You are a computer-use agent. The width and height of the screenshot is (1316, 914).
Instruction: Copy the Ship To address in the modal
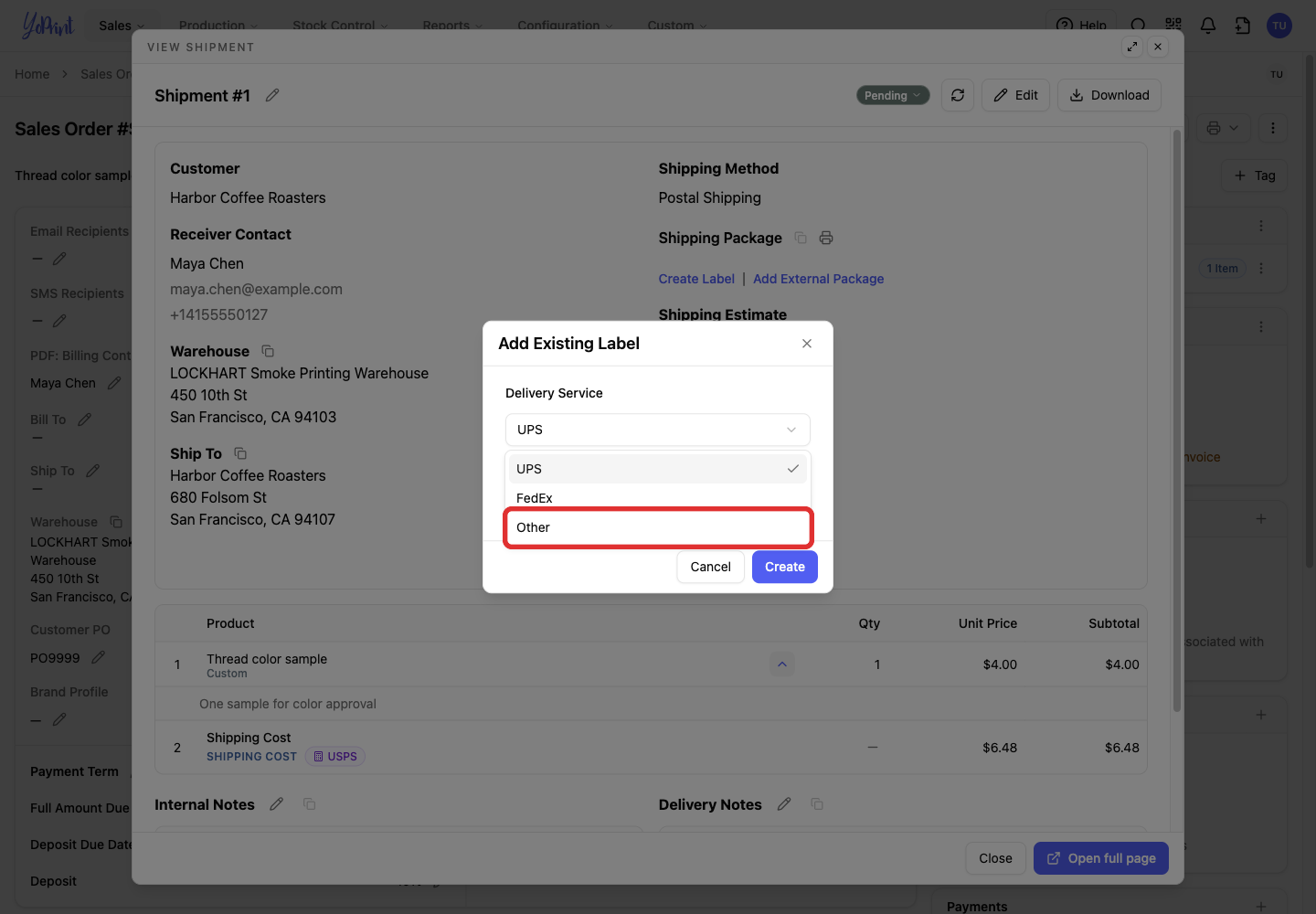[x=240, y=453]
